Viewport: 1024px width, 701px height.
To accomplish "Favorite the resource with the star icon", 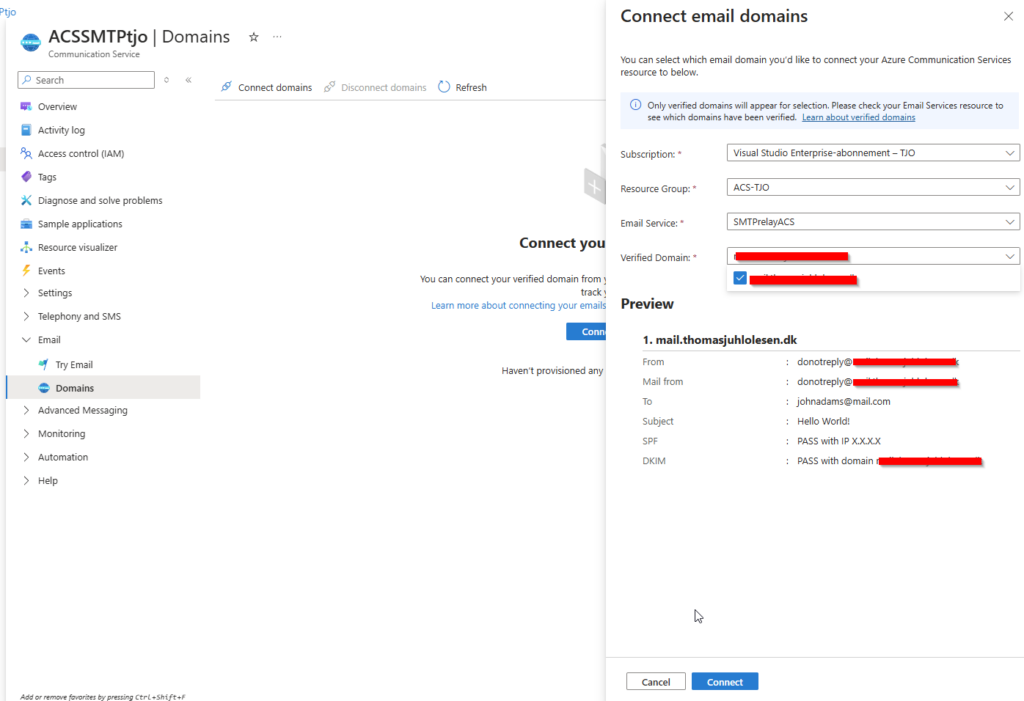I will tap(253, 37).
